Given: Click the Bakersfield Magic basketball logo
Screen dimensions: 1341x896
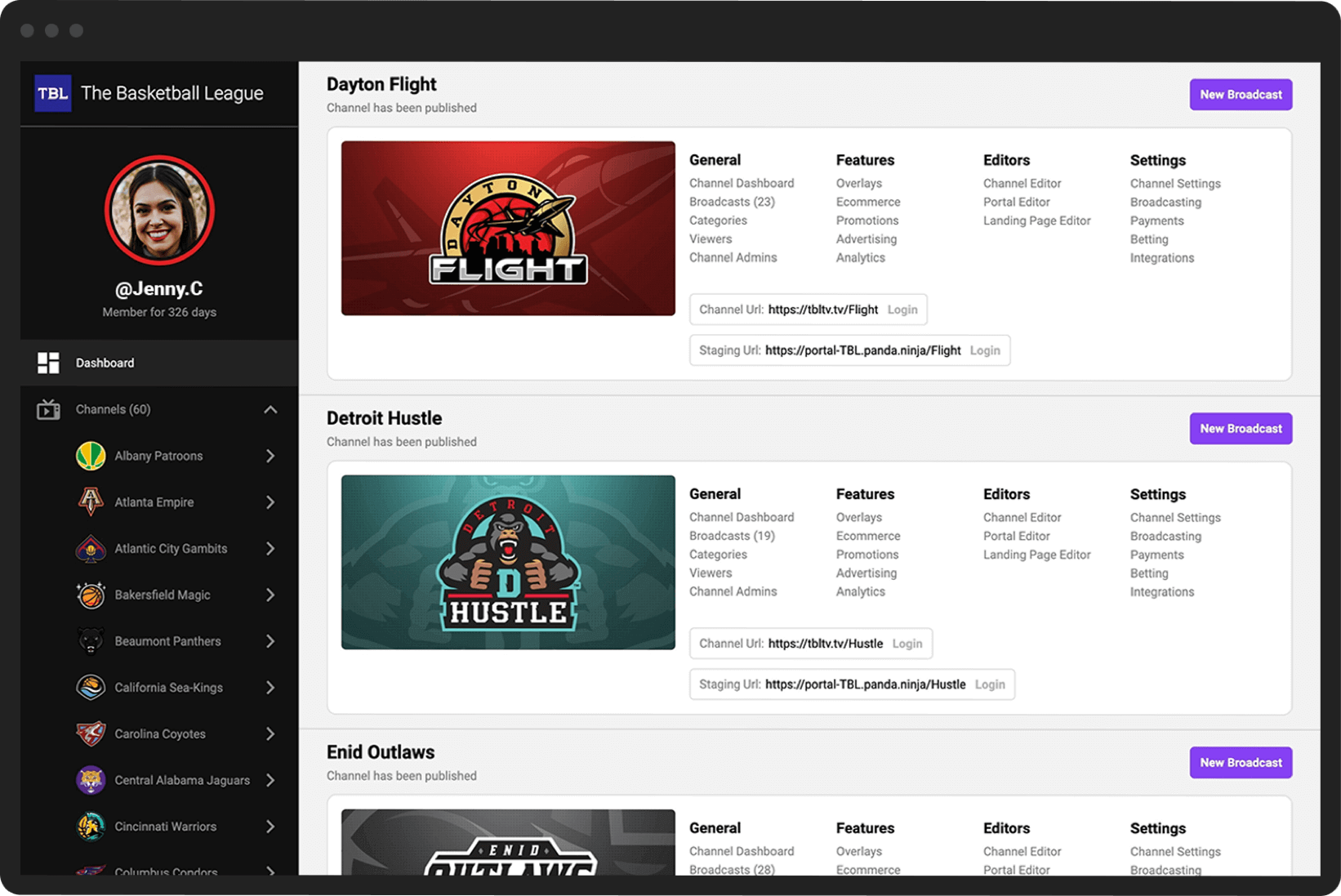Looking at the screenshot, I should (91, 595).
